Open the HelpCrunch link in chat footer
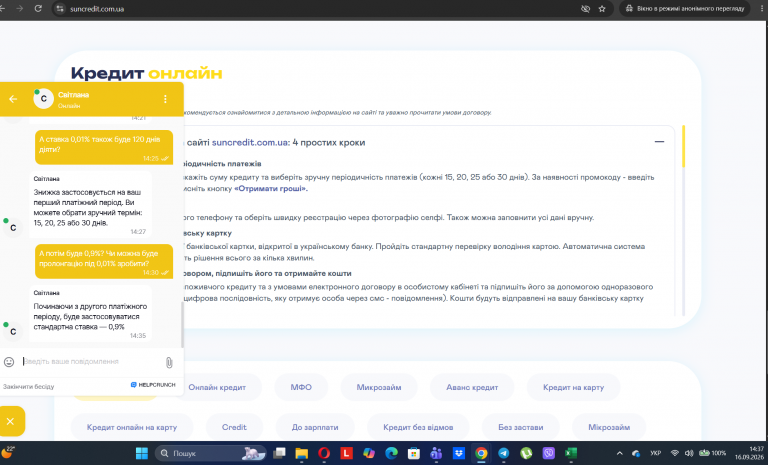 pyautogui.click(x=153, y=385)
